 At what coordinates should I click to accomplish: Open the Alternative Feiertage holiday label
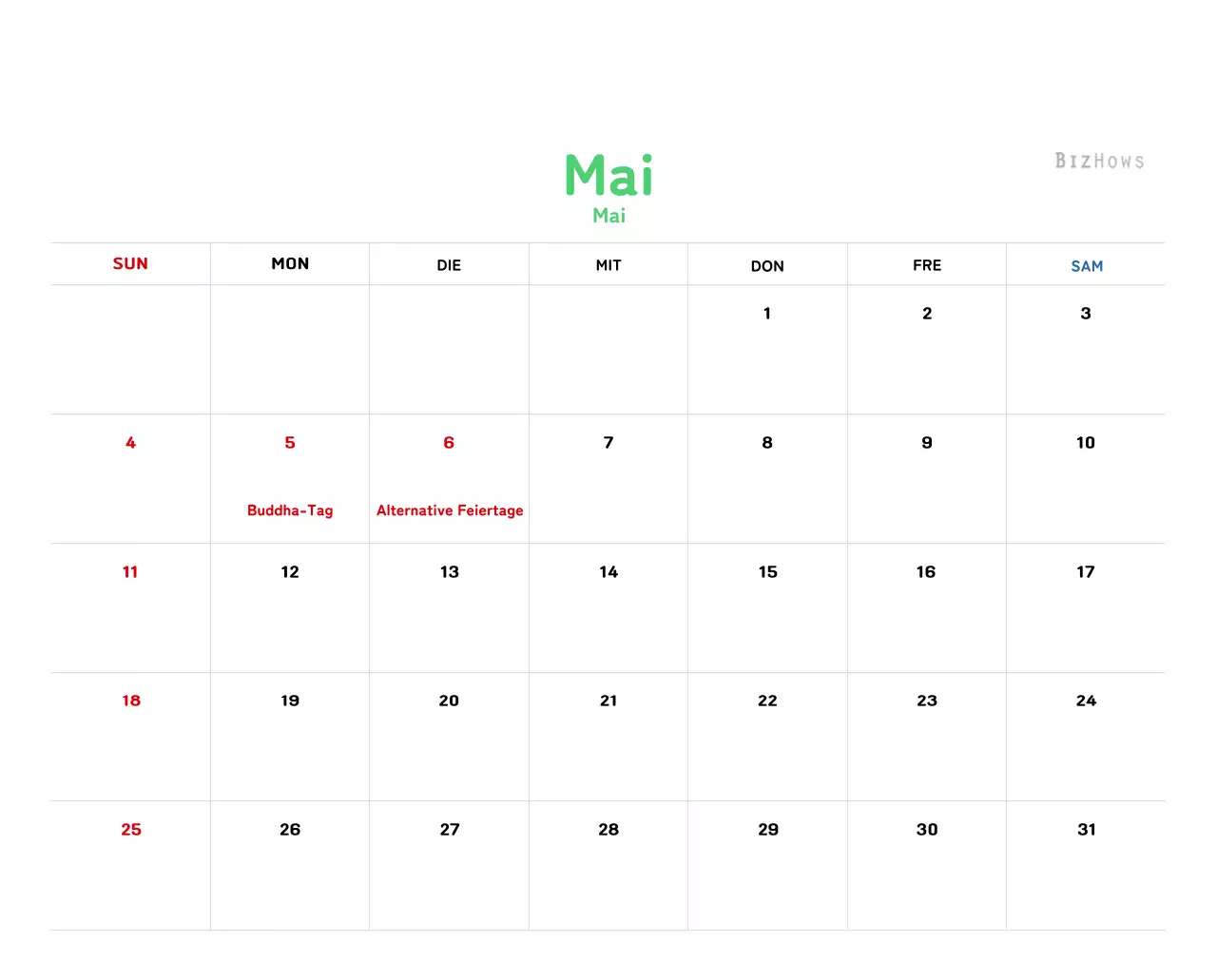click(x=450, y=510)
